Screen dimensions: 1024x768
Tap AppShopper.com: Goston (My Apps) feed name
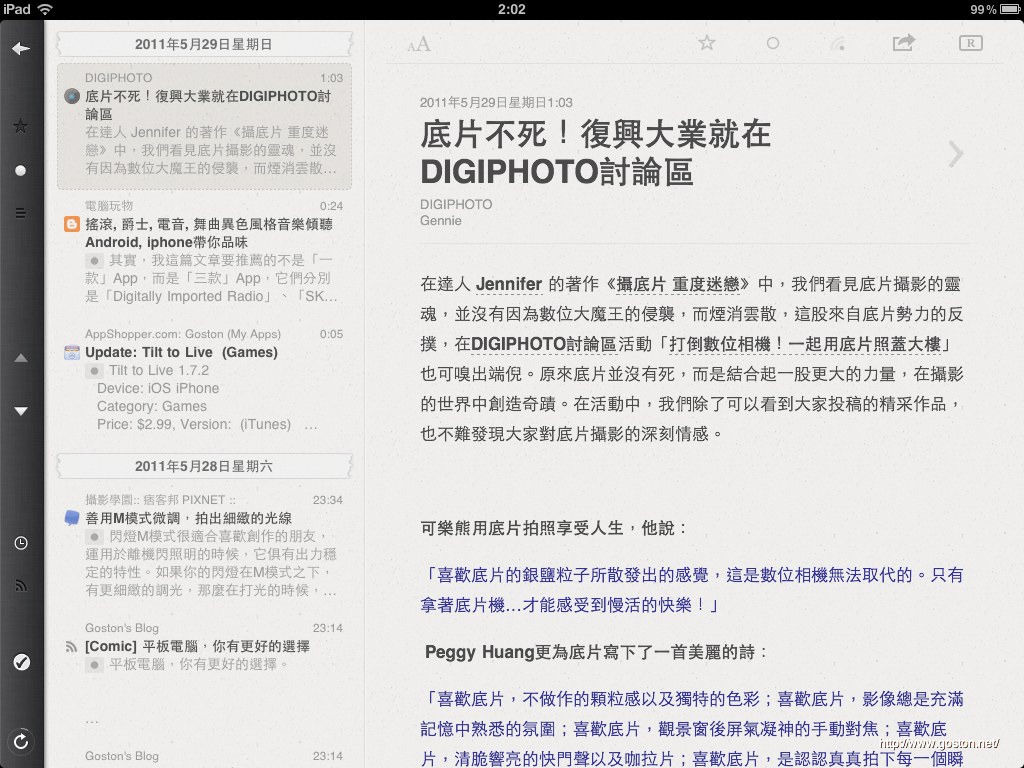click(x=183, y=334)
